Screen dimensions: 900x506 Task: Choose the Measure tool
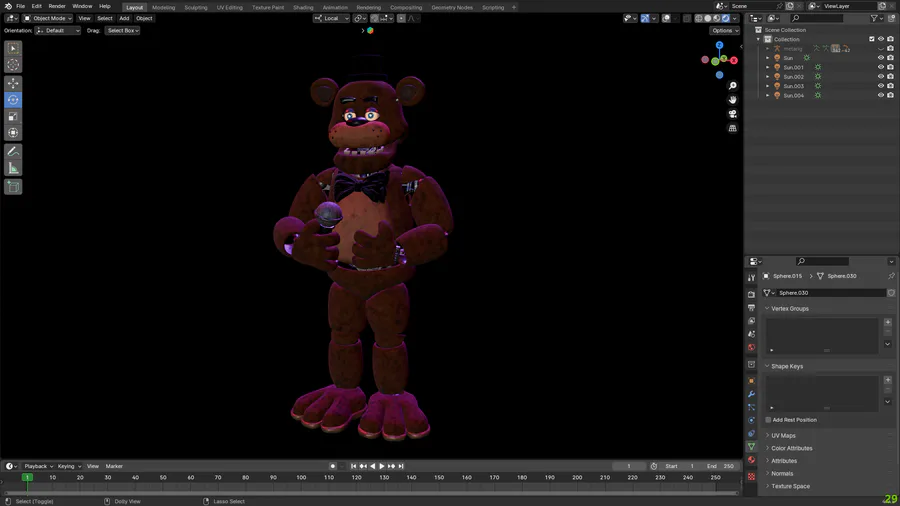13,168
